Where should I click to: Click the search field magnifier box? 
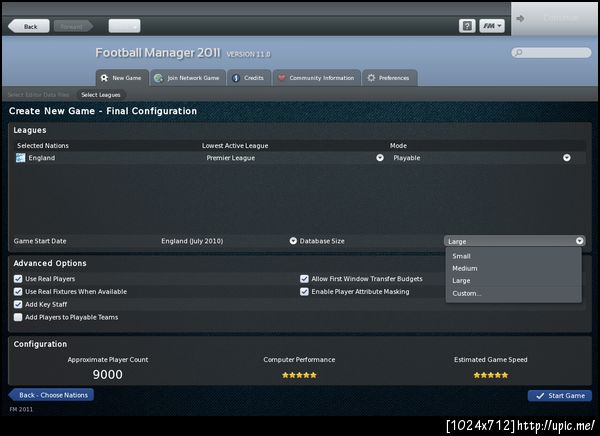pyautogui.click(x=551, y=52)
